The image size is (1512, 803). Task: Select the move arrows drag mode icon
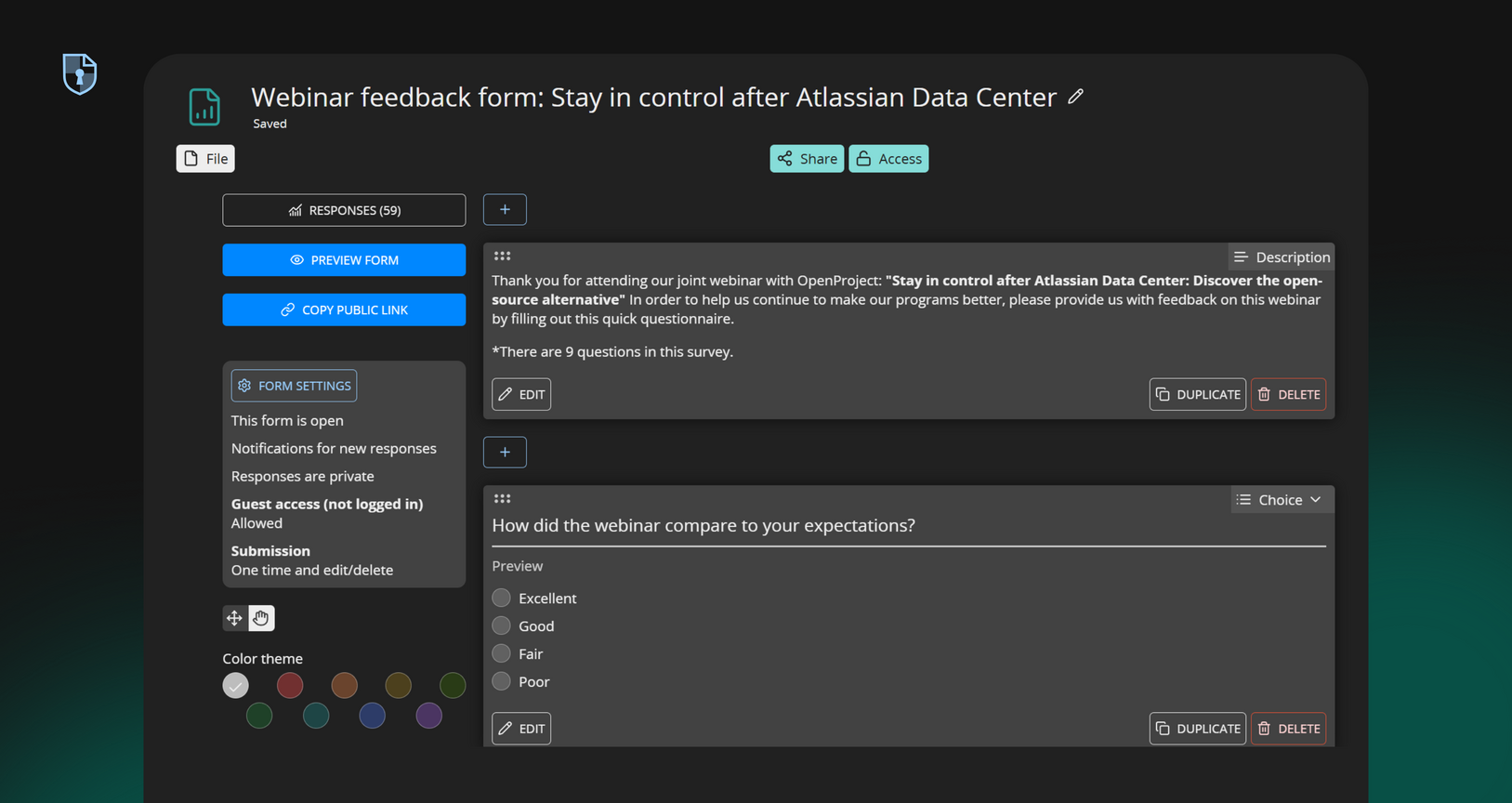coord(234,618)
